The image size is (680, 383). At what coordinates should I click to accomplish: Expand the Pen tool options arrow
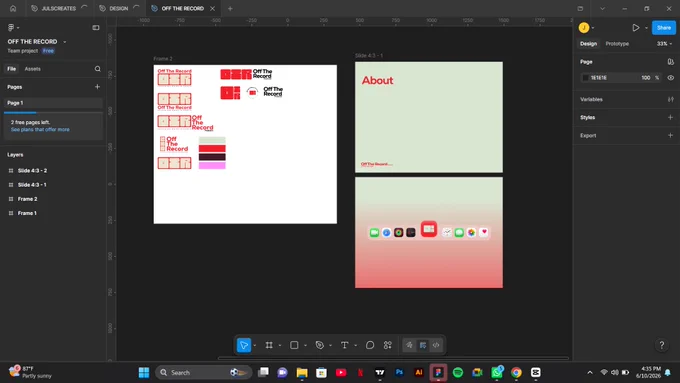pos(330,346)
